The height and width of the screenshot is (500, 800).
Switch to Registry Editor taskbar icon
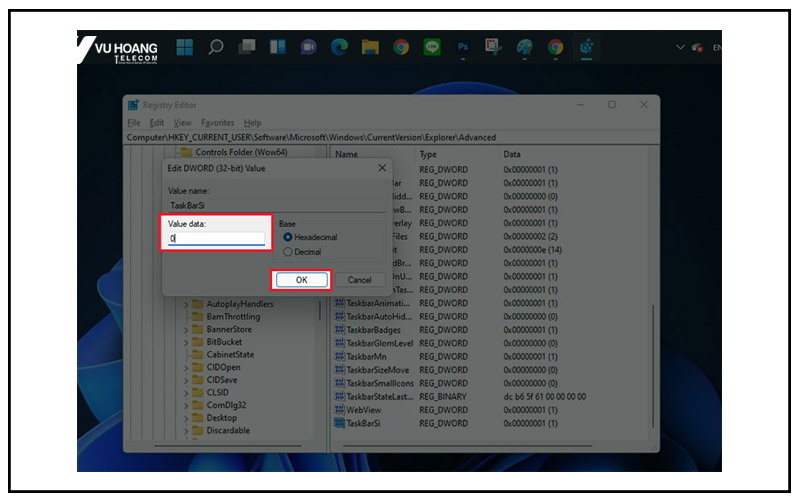[x=586, y=47]
